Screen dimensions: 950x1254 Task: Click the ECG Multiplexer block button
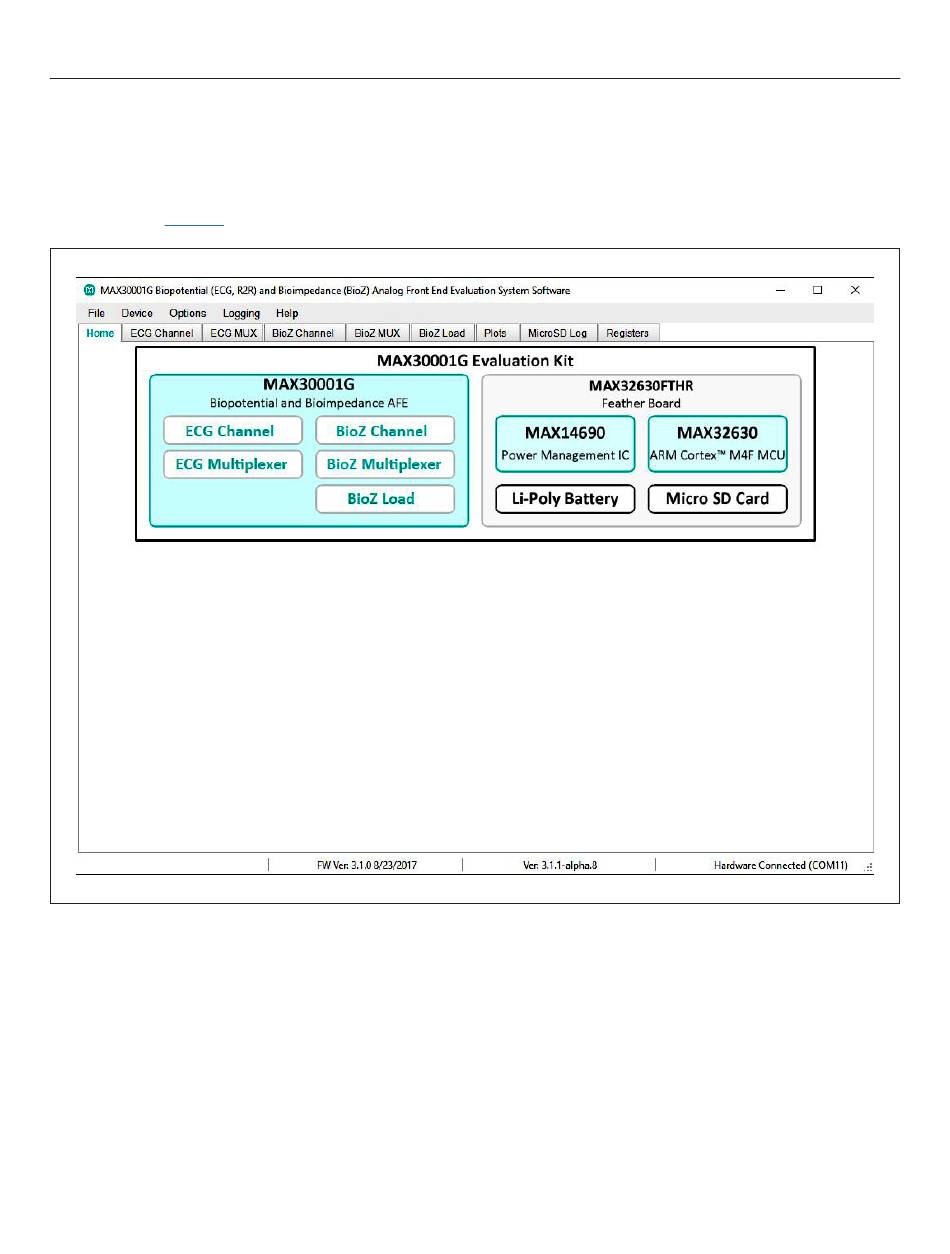point(233,464)
